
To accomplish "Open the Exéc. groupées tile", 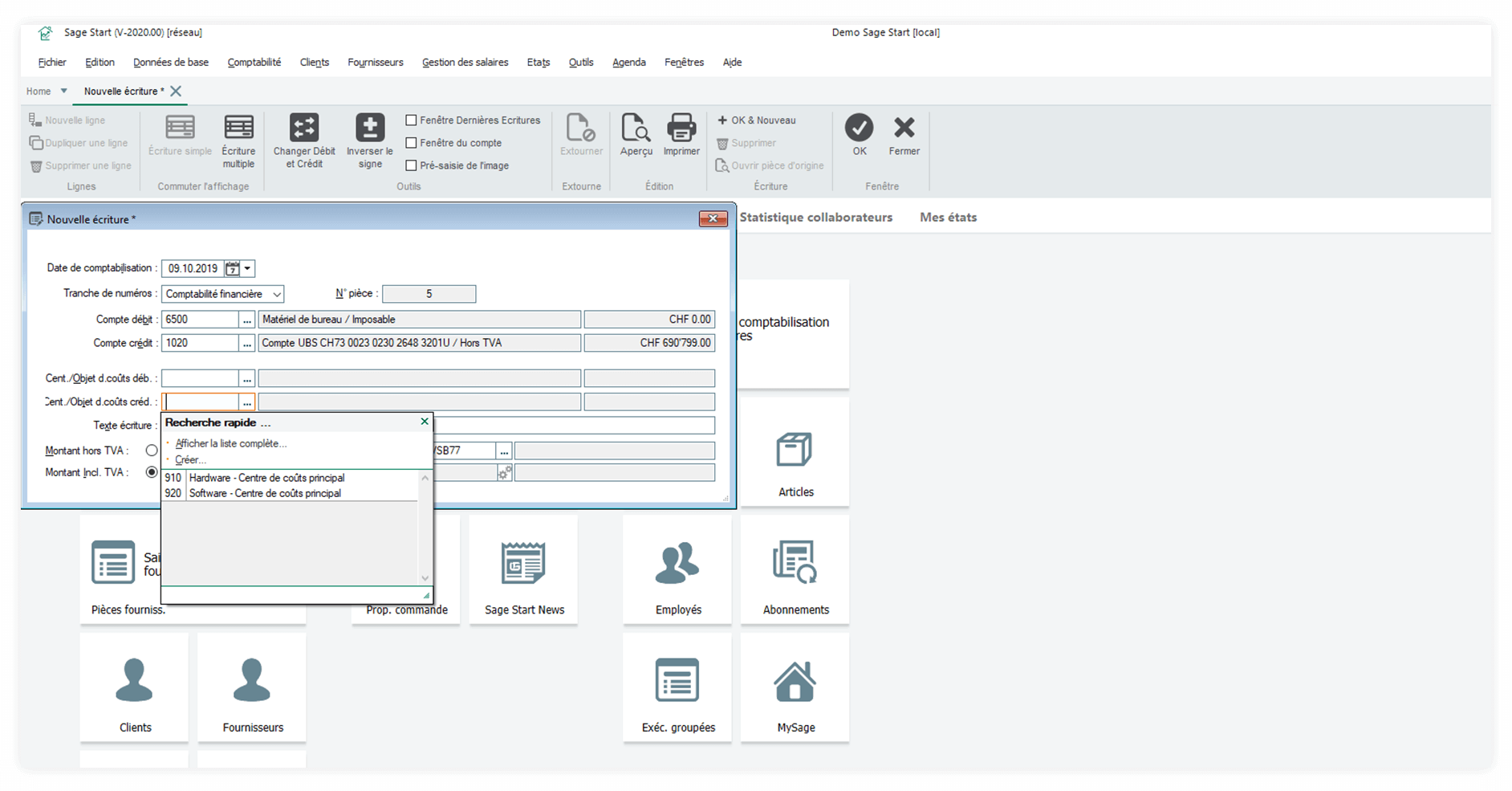I will 677,687.
